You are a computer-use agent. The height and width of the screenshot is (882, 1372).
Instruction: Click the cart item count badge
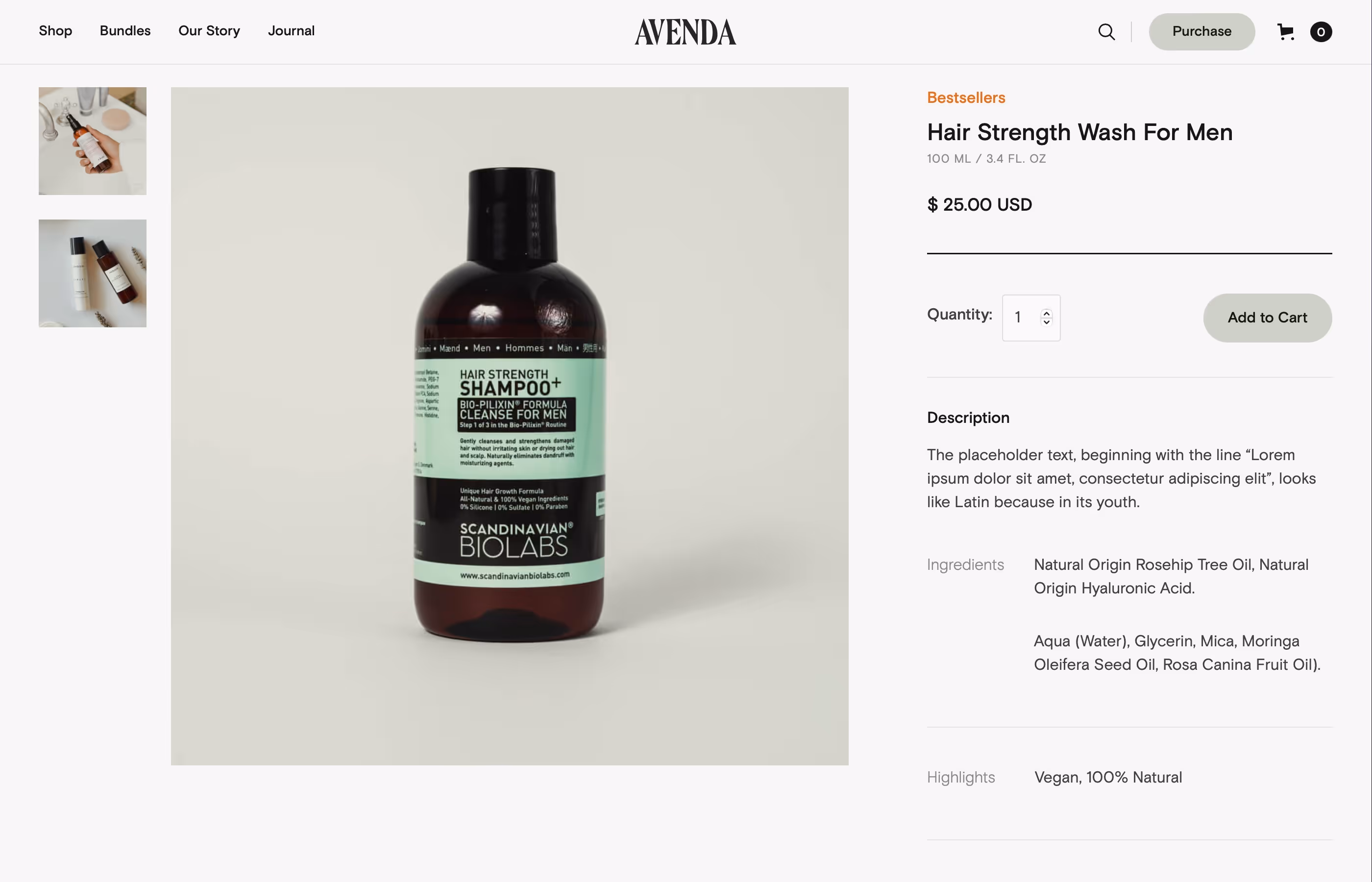[x=1321, y=31]
